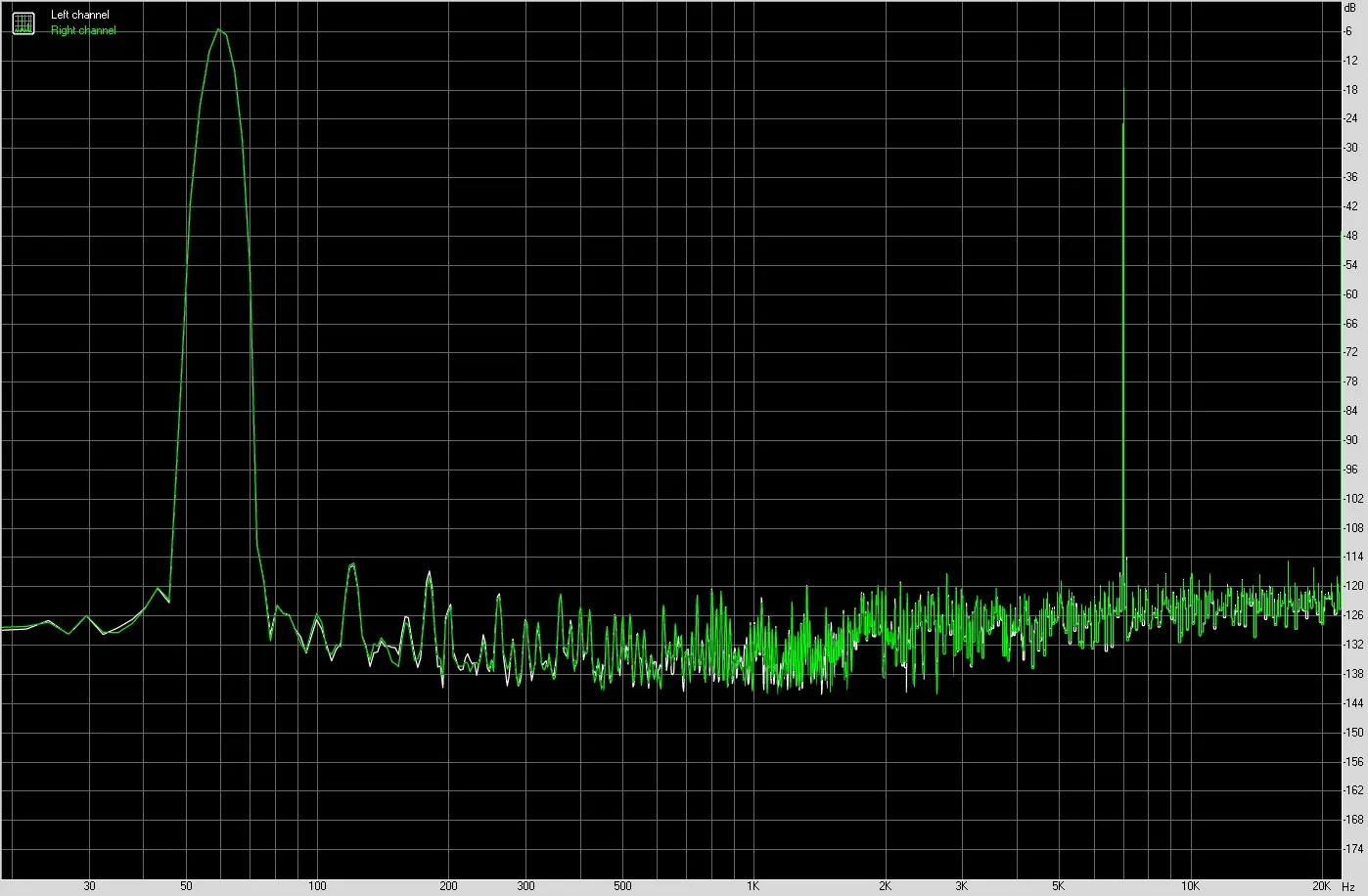1368x896 pixels.
Task: Click the '-60' dB scale value
Action: click(x=1350, y=294)
